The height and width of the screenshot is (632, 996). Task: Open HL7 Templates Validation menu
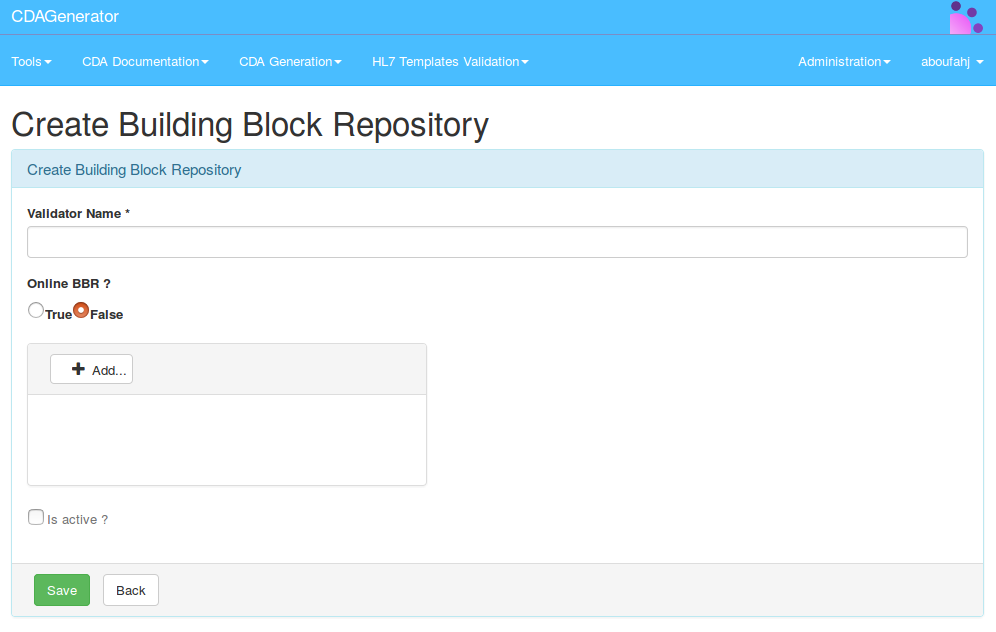pos(450,62)
